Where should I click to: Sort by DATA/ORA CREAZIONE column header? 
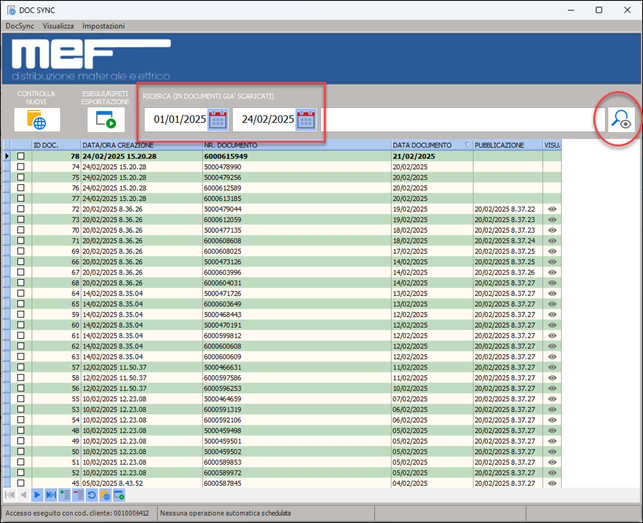pos(141,145)
